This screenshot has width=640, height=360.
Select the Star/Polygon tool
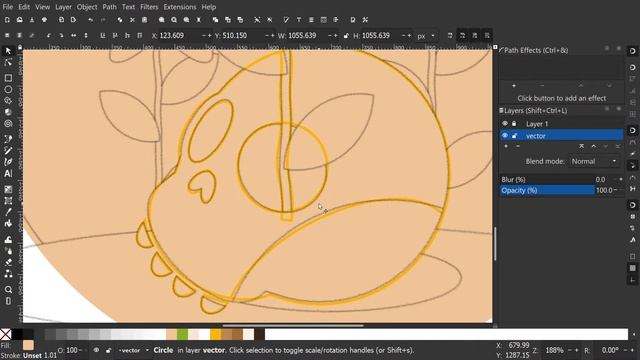pos(8,101)
